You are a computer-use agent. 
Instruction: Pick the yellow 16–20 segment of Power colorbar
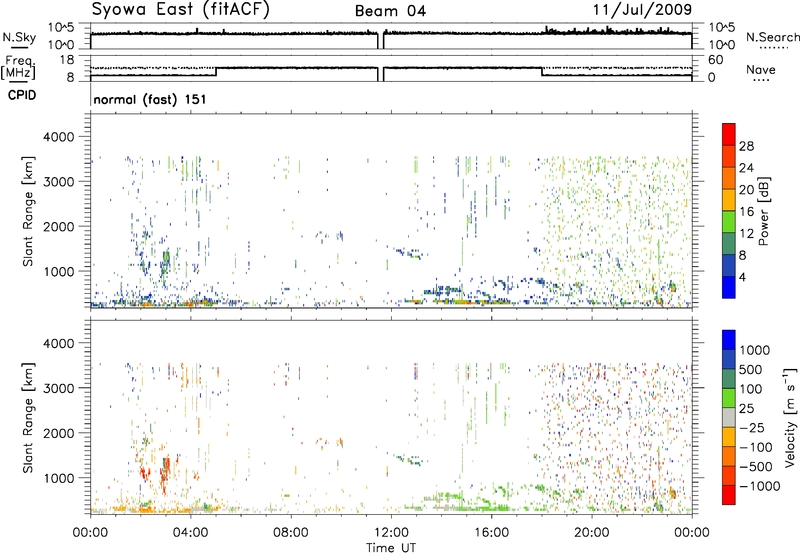point(729,200)
